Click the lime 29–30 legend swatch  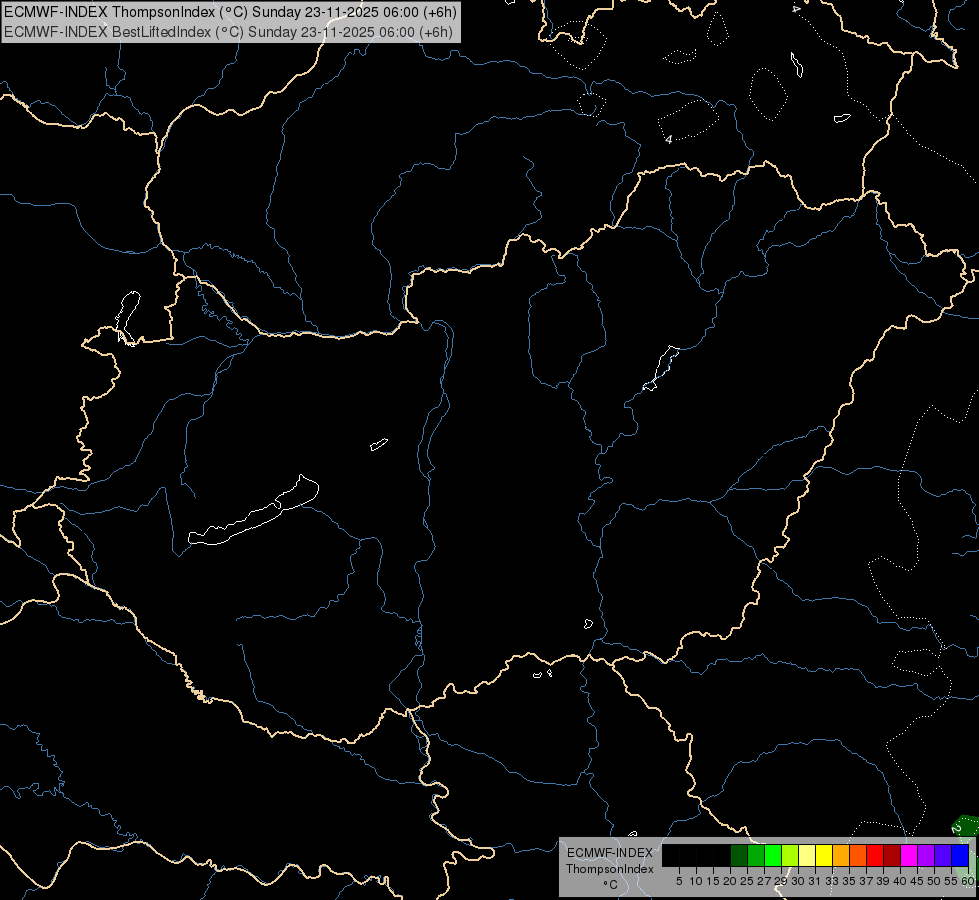click(790, 855)
